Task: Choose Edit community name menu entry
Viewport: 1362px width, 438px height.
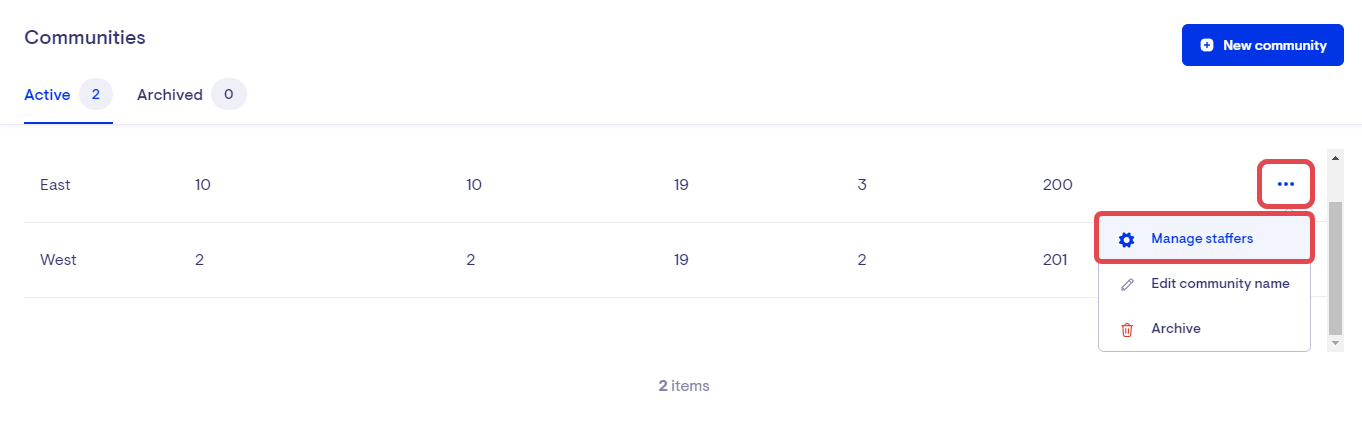Action: coord(1220,284)
